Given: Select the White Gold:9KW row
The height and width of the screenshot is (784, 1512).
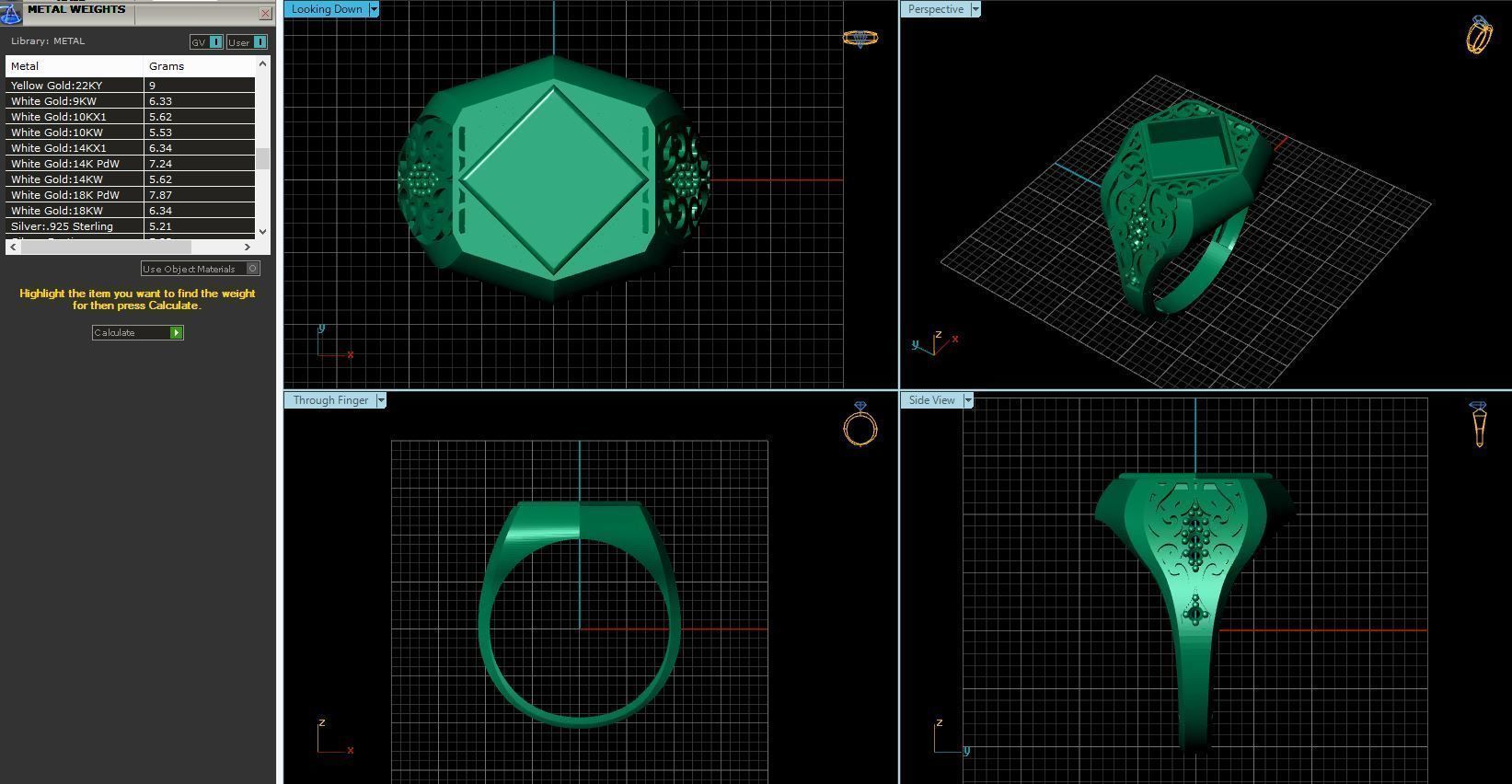Looking at the screenshot, I should [x=130, y=100].
